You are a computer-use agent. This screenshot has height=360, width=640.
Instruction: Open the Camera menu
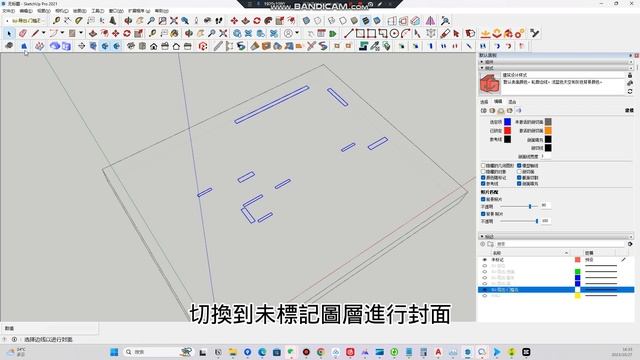[x=62, y=11]
